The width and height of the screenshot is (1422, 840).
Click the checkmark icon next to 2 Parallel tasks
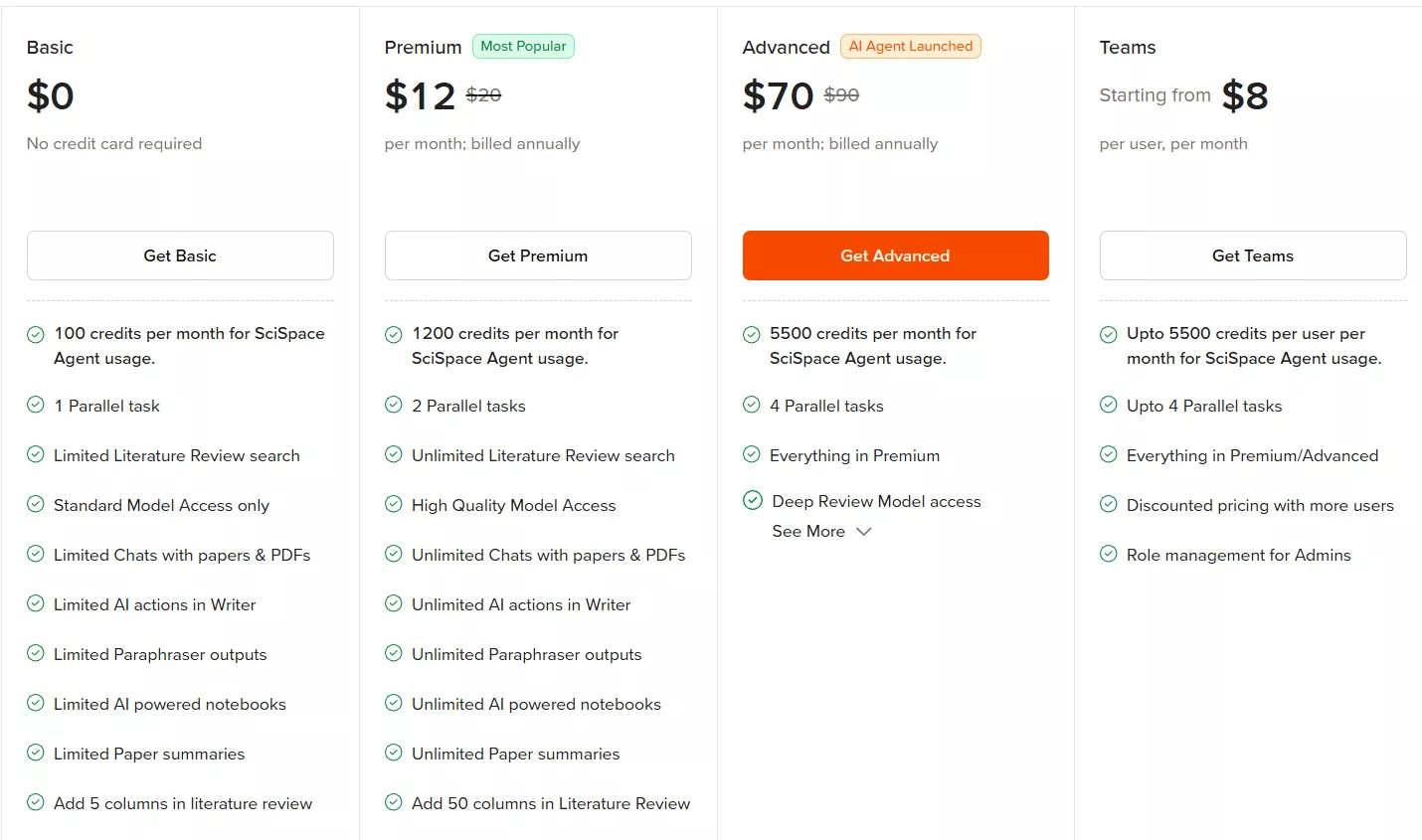coord(394,406)
